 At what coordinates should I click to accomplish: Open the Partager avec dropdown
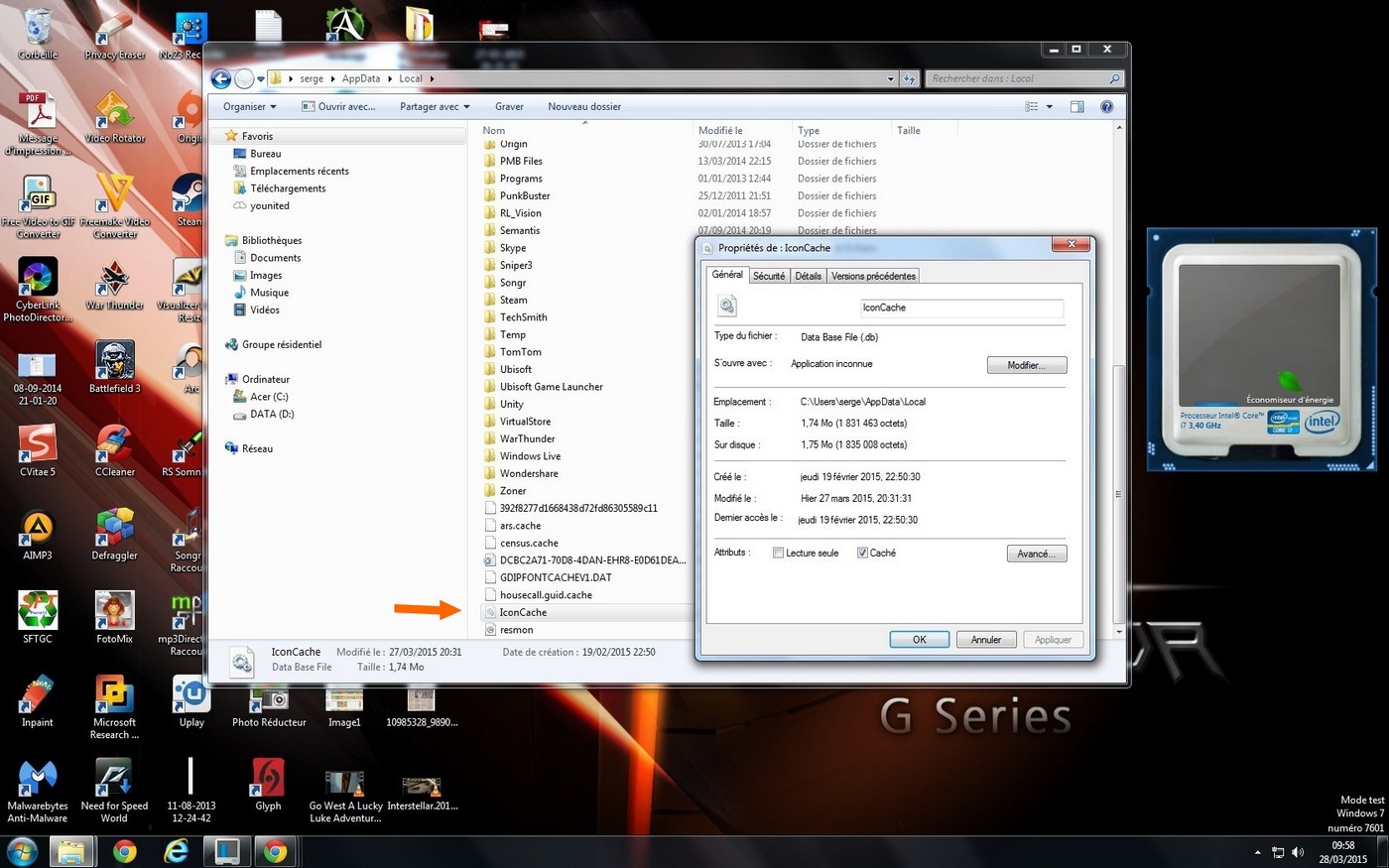tap(435, 106)
